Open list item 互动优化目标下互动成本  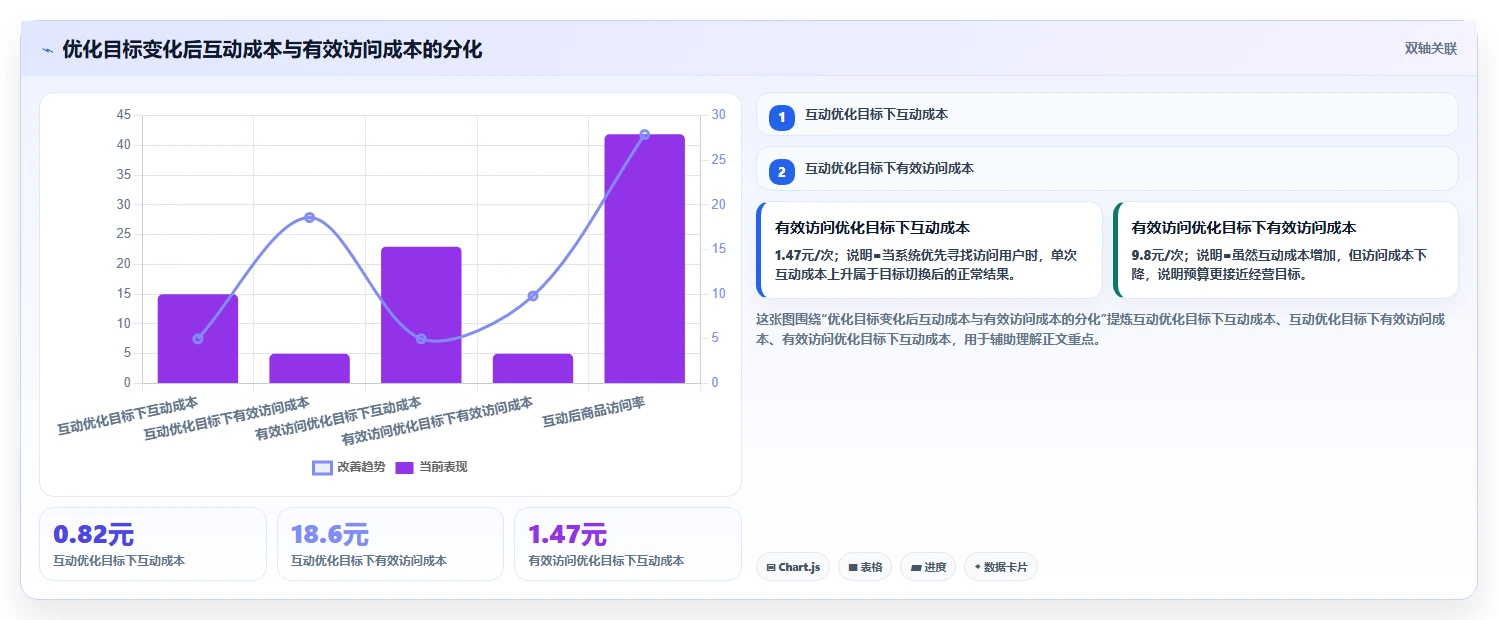[x=1107, y=114]
